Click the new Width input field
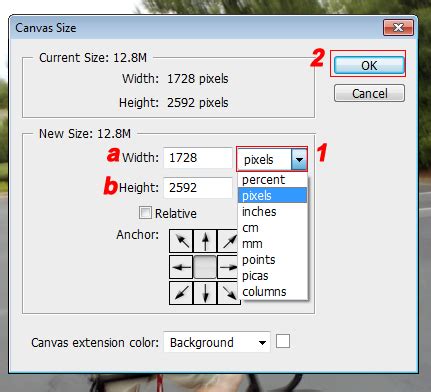Viewport: 431px width, 392px height. pyautogui.click(x=198, y=158)
